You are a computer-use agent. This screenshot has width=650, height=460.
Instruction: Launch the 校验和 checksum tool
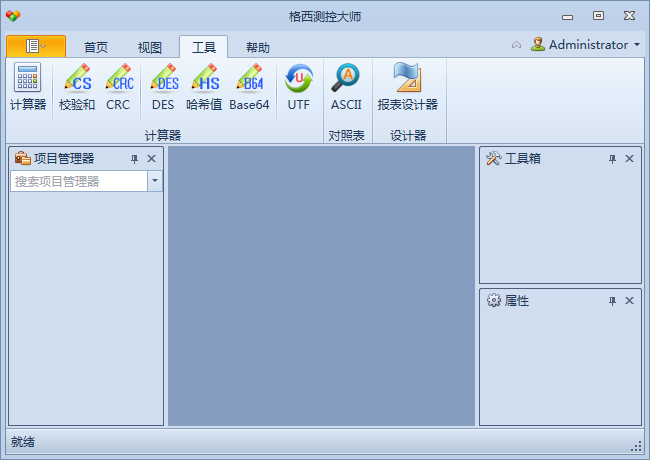[77, 87]
